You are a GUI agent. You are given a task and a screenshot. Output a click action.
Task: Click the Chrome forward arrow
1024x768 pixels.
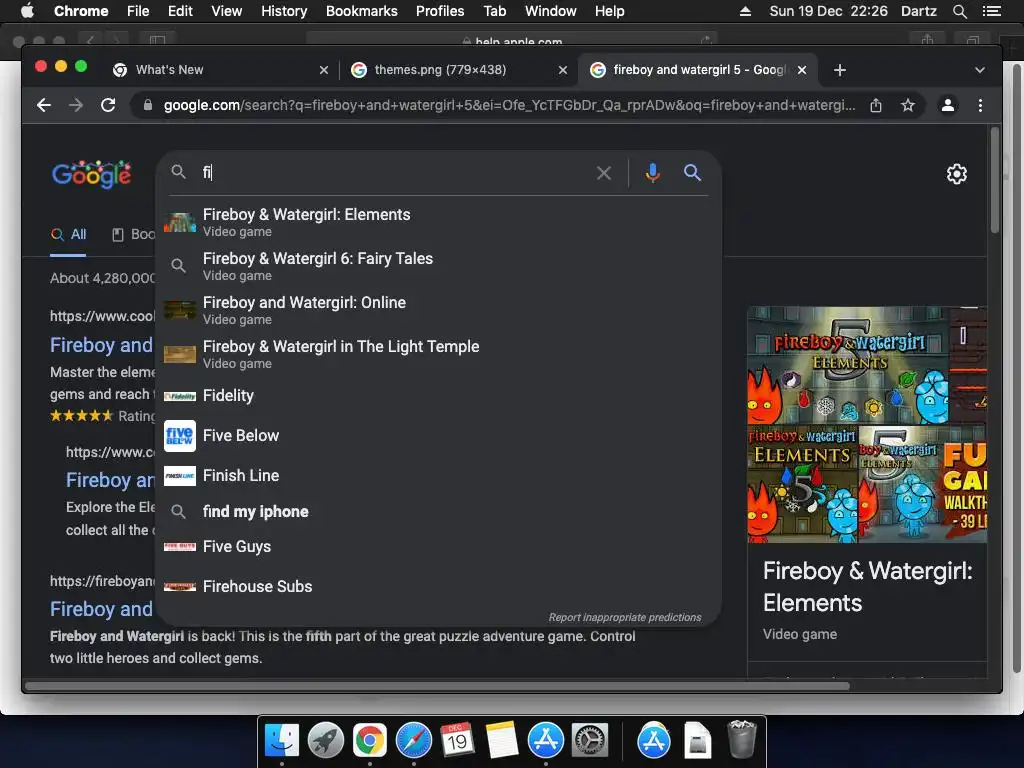coord(76,105)
